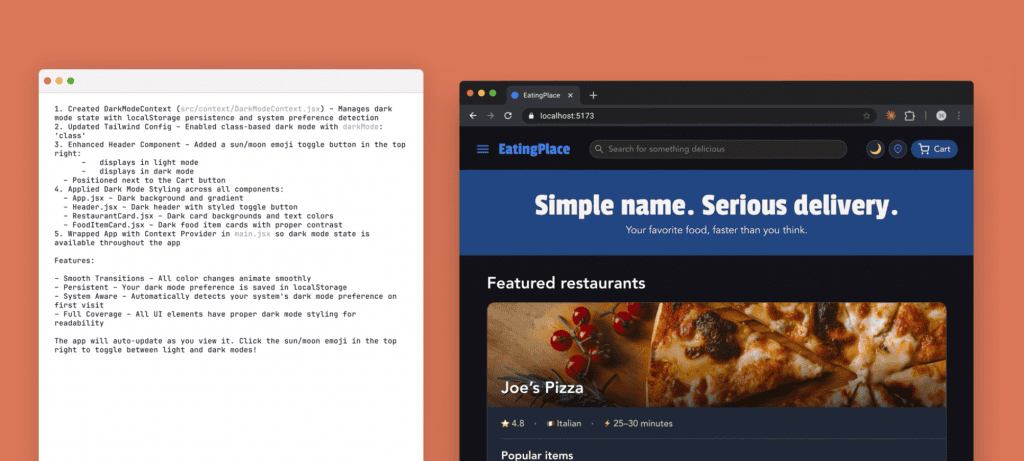
Task: Select the EatingPlace browser tab
Action: coord(540,95)
